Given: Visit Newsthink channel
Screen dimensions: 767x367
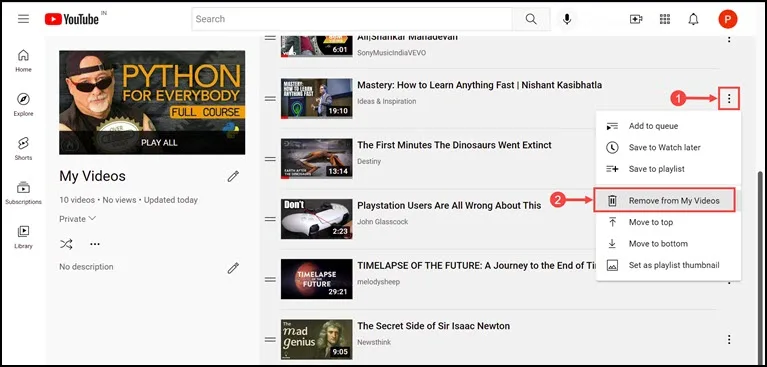Looking at the screenshot, I should coord(374,342).
